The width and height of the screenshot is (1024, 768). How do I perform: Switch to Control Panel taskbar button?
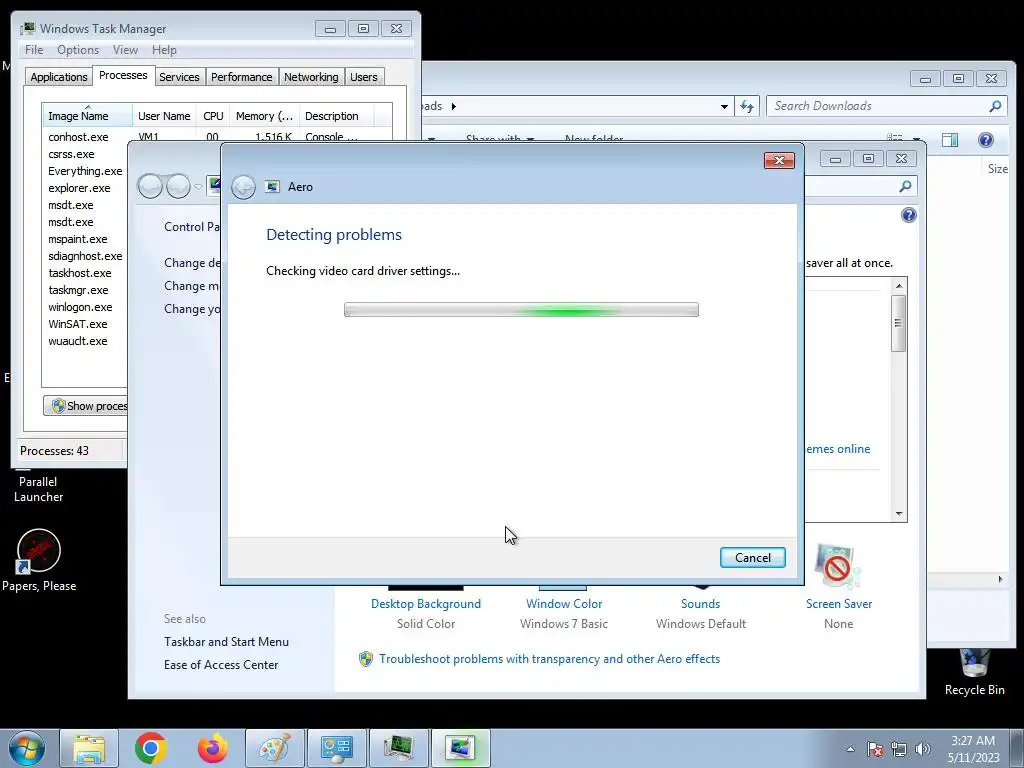coord(337,748)
